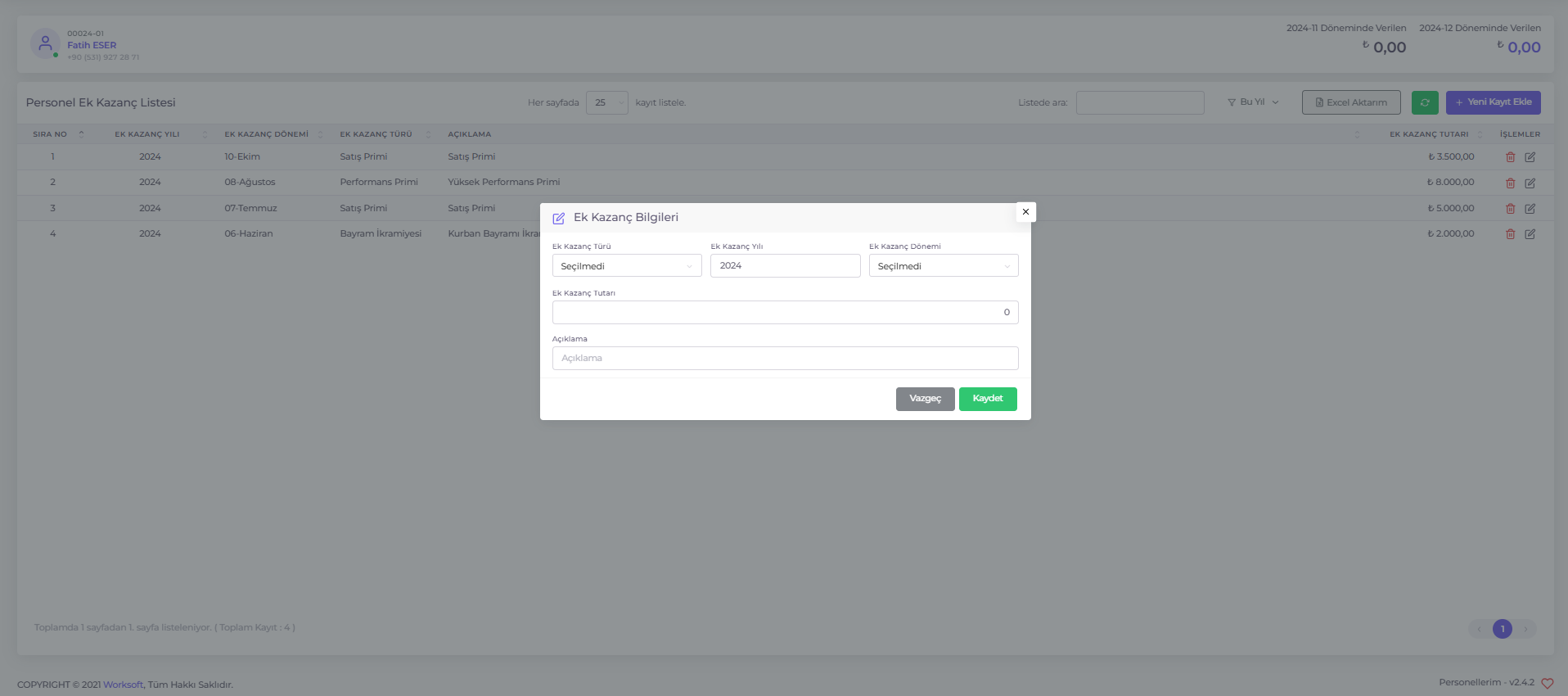
Task: Delete the 08-Ağustos Performans Primi record
Action: pos(1511,183)
